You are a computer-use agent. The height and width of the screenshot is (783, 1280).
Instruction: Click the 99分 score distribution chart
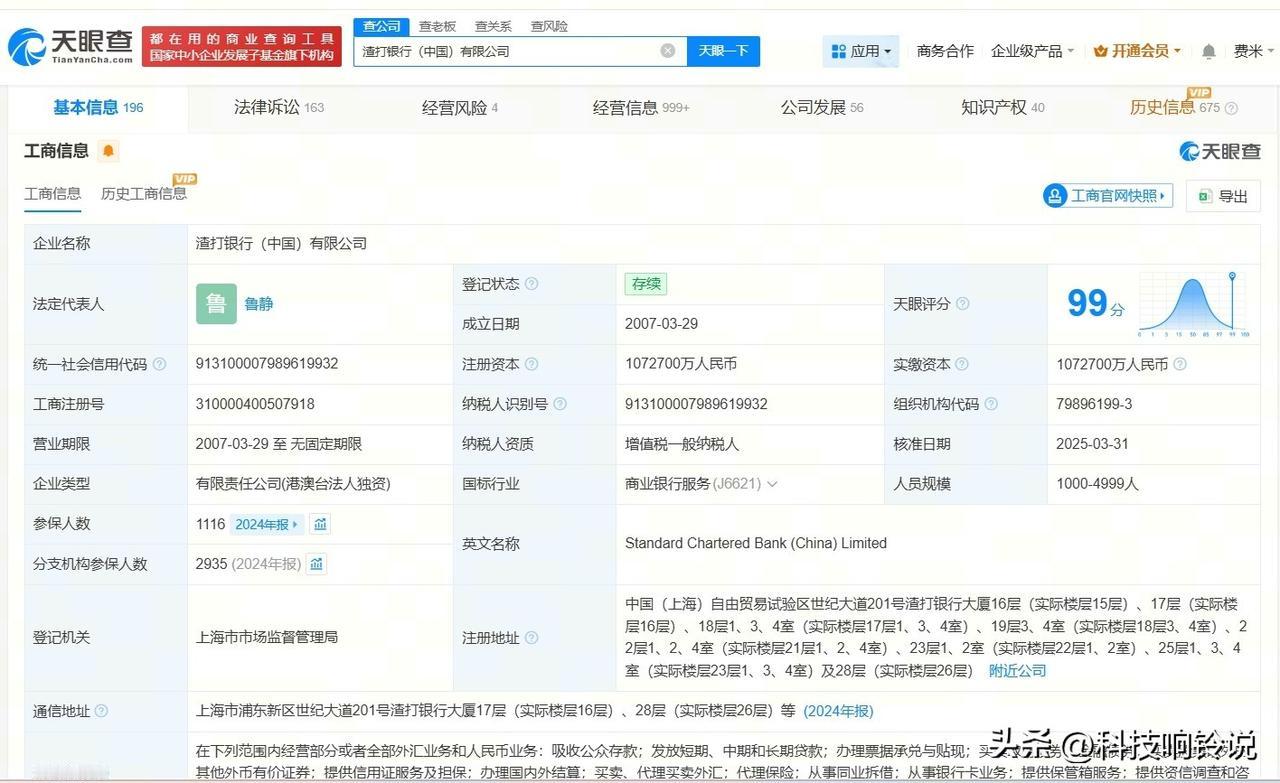(1195, 304)
